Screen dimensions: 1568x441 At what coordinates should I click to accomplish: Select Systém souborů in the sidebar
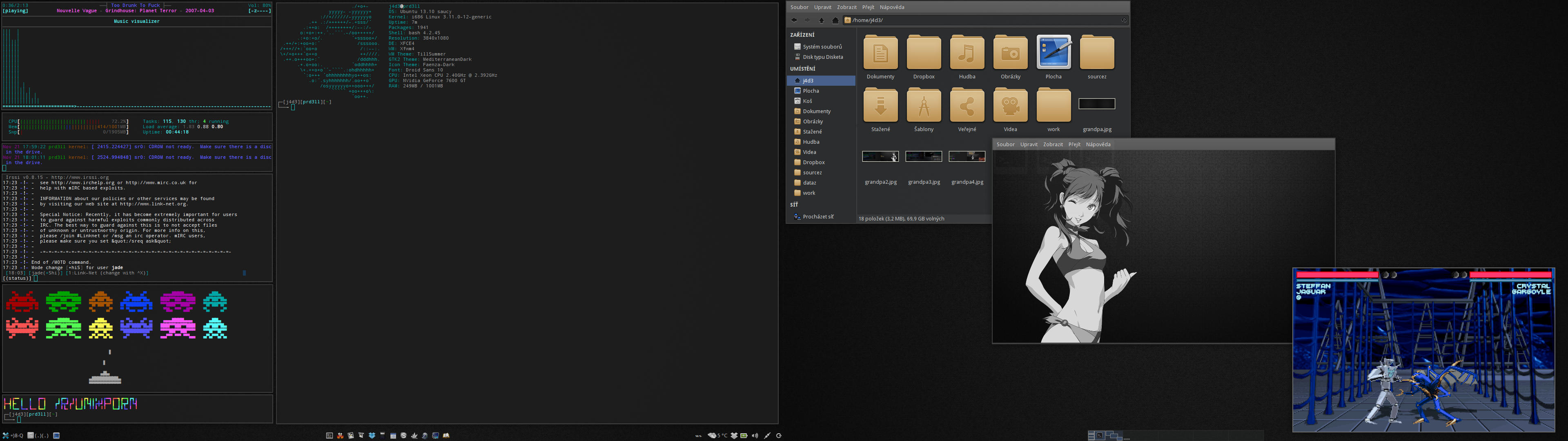click(822, 46)
